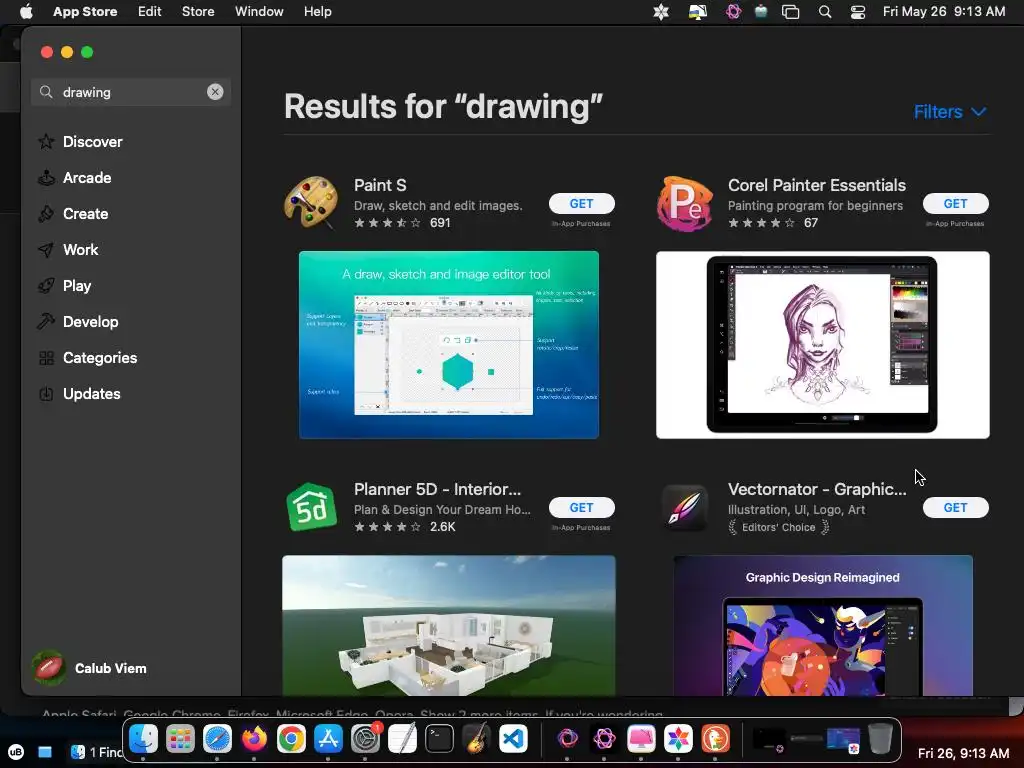Open the Edit menu
This screenshot has height=768, width=1024.
[150, 11]
